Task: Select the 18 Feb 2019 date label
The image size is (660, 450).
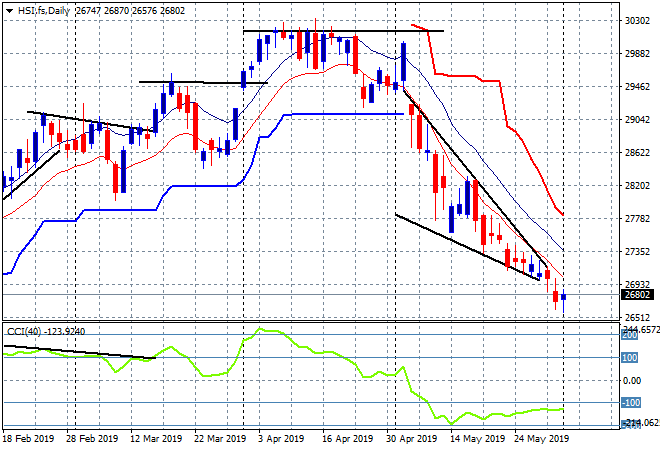Action: coord(29,439)
